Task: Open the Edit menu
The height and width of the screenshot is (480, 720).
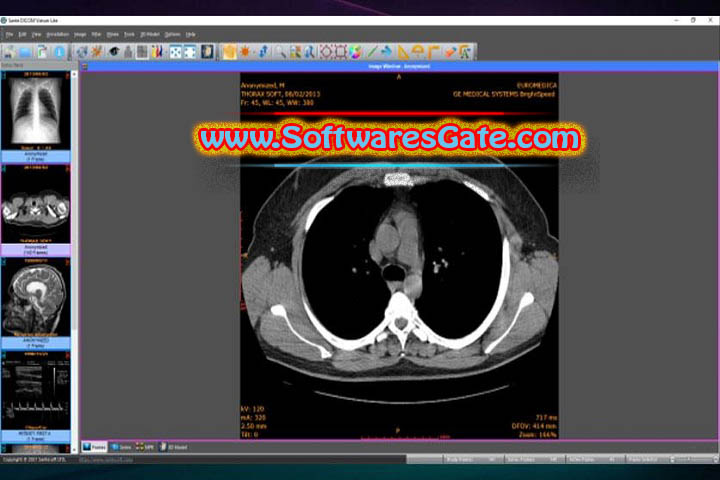Action: (x=22, y=34)
